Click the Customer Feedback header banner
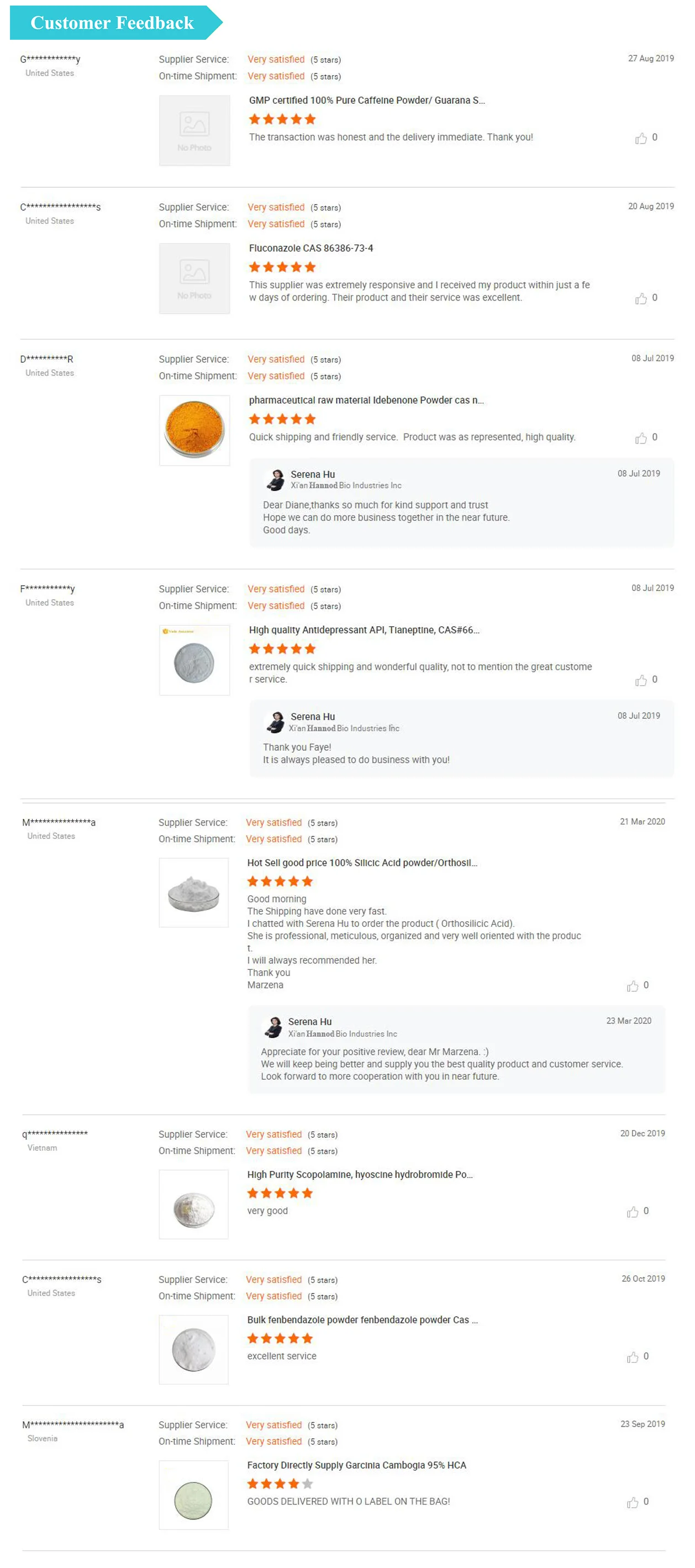This screenshot has width=695, height=1568. 113,23
